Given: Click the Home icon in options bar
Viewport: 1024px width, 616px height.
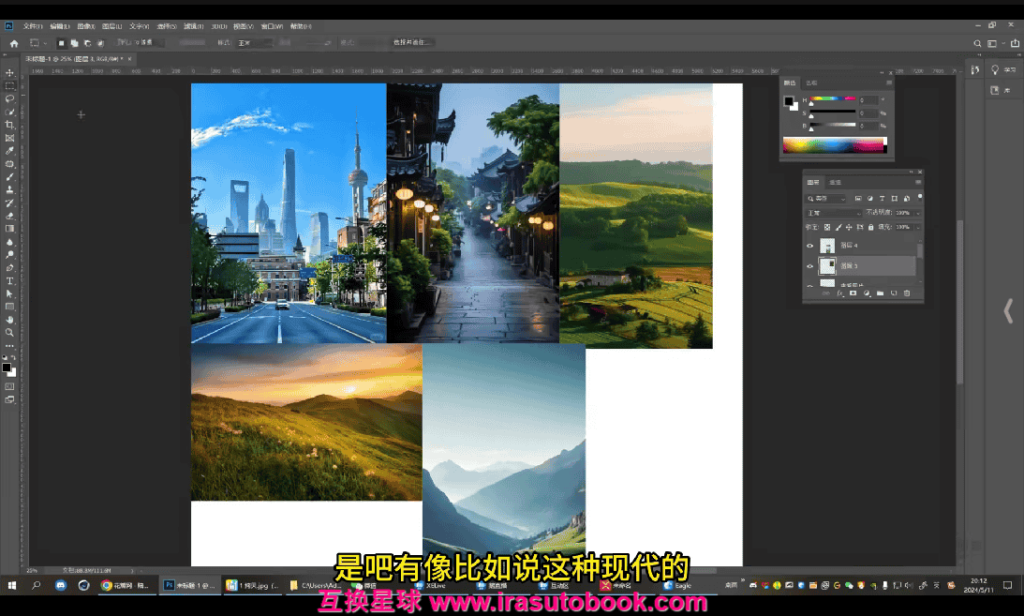Looking at the screenshot, I should 14,43.
